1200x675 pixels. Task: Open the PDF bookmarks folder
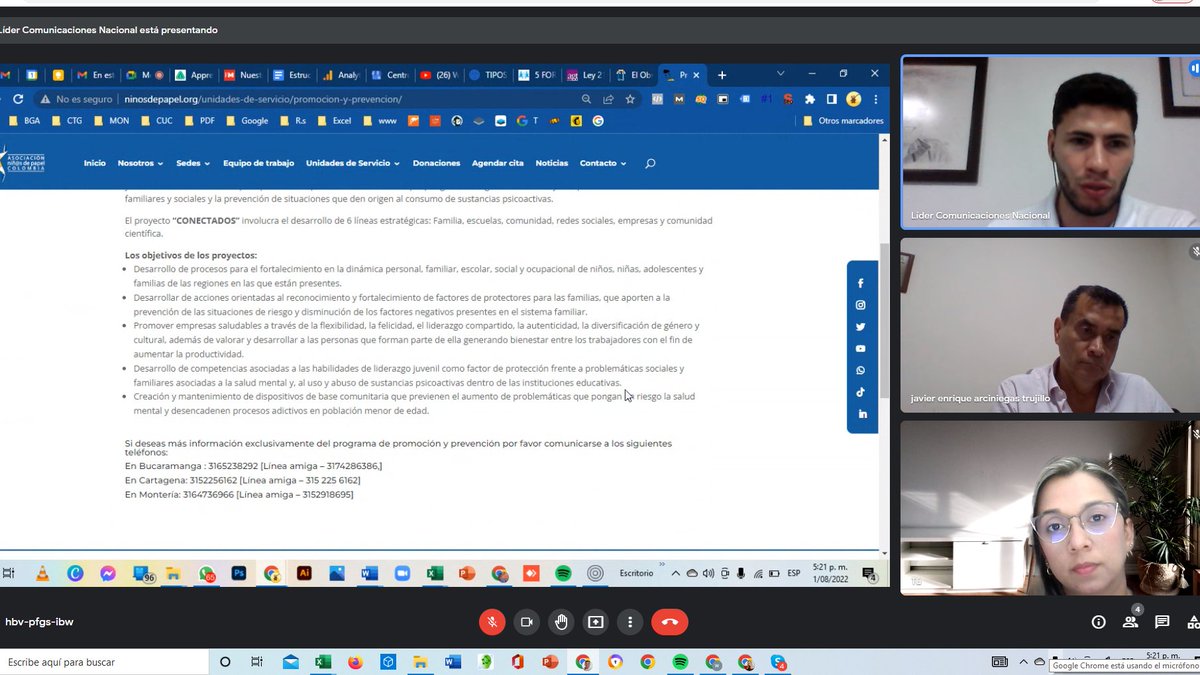coord(199,121)
